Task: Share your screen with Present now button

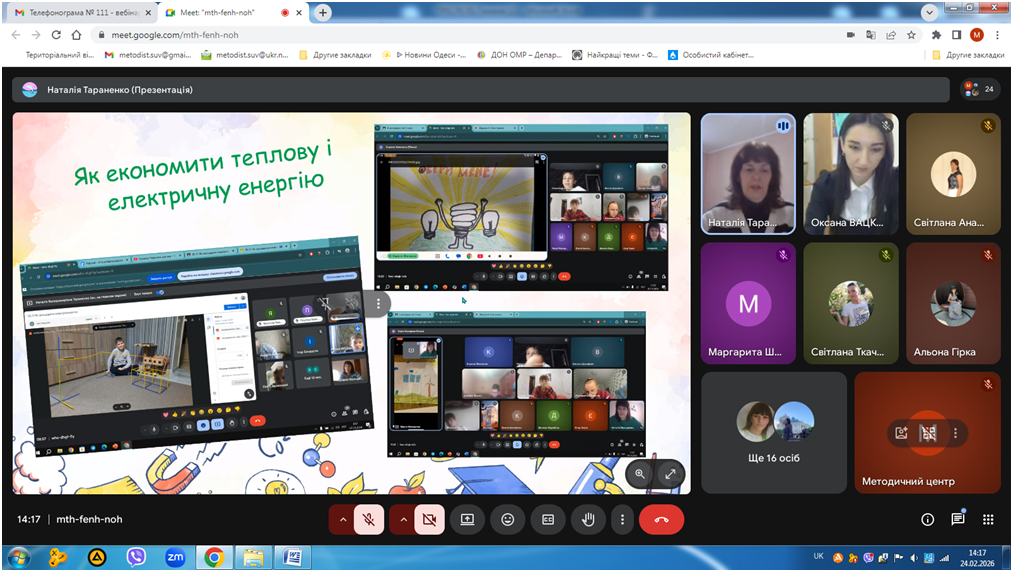Action: [467, 520]
